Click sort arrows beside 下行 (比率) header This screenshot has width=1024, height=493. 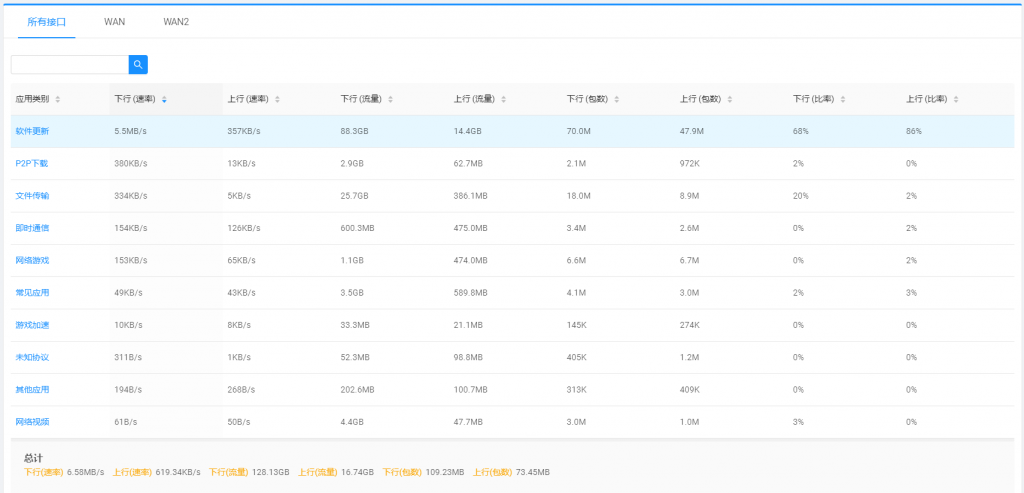tap(843, 99)
